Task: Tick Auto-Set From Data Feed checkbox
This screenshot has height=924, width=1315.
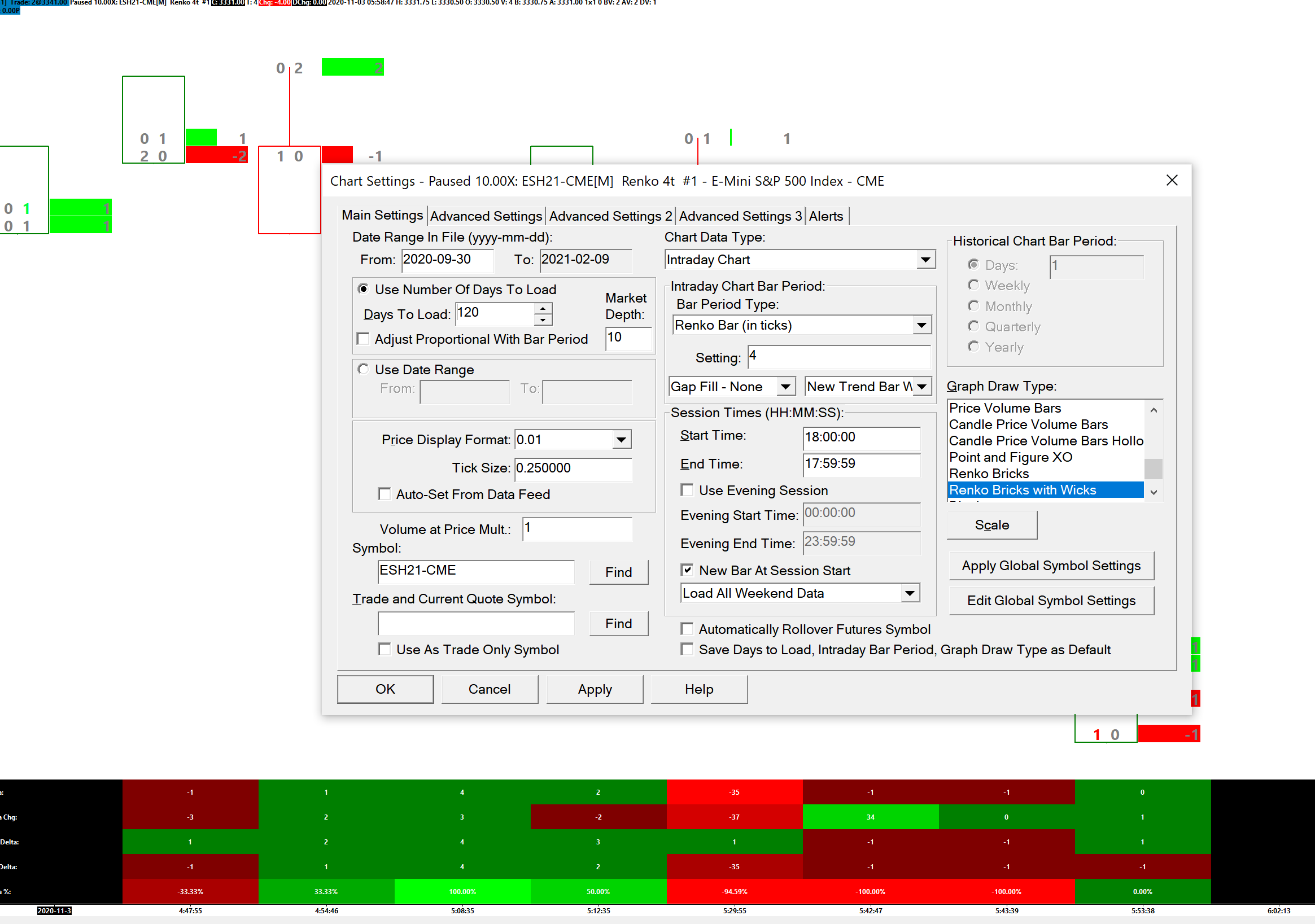Action: pos(385,494)
